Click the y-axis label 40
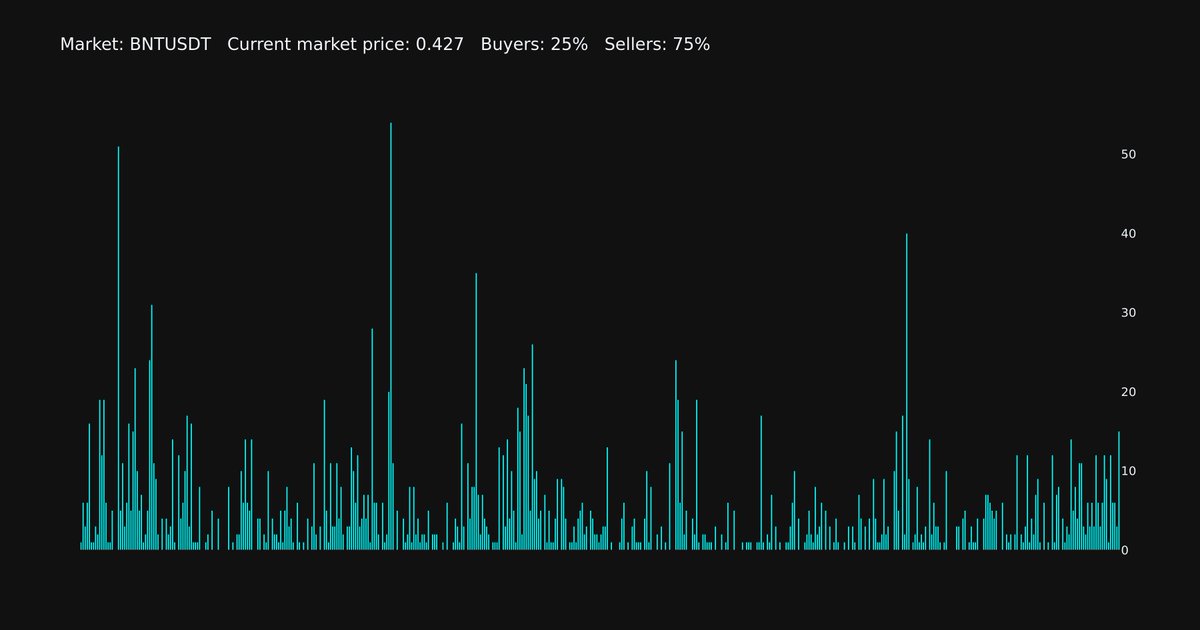 (1129, 234)
